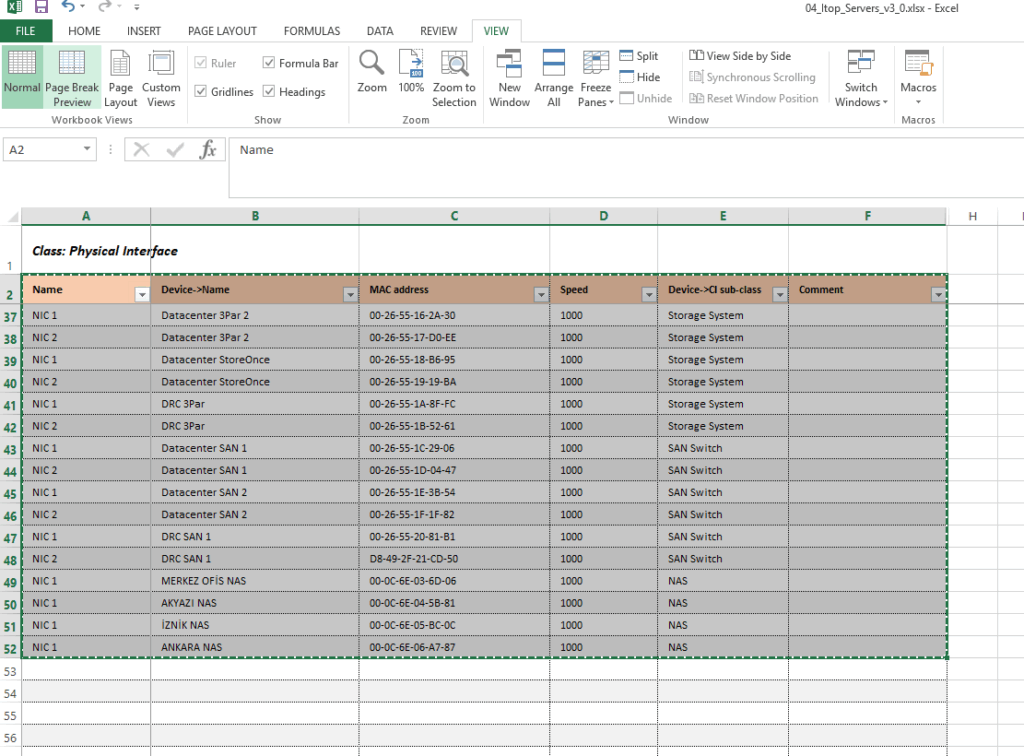The height and width of the screenshot is (756, 1024).
Task: Open the Device->Name column filter dropdown
Action: click(350, 295)
